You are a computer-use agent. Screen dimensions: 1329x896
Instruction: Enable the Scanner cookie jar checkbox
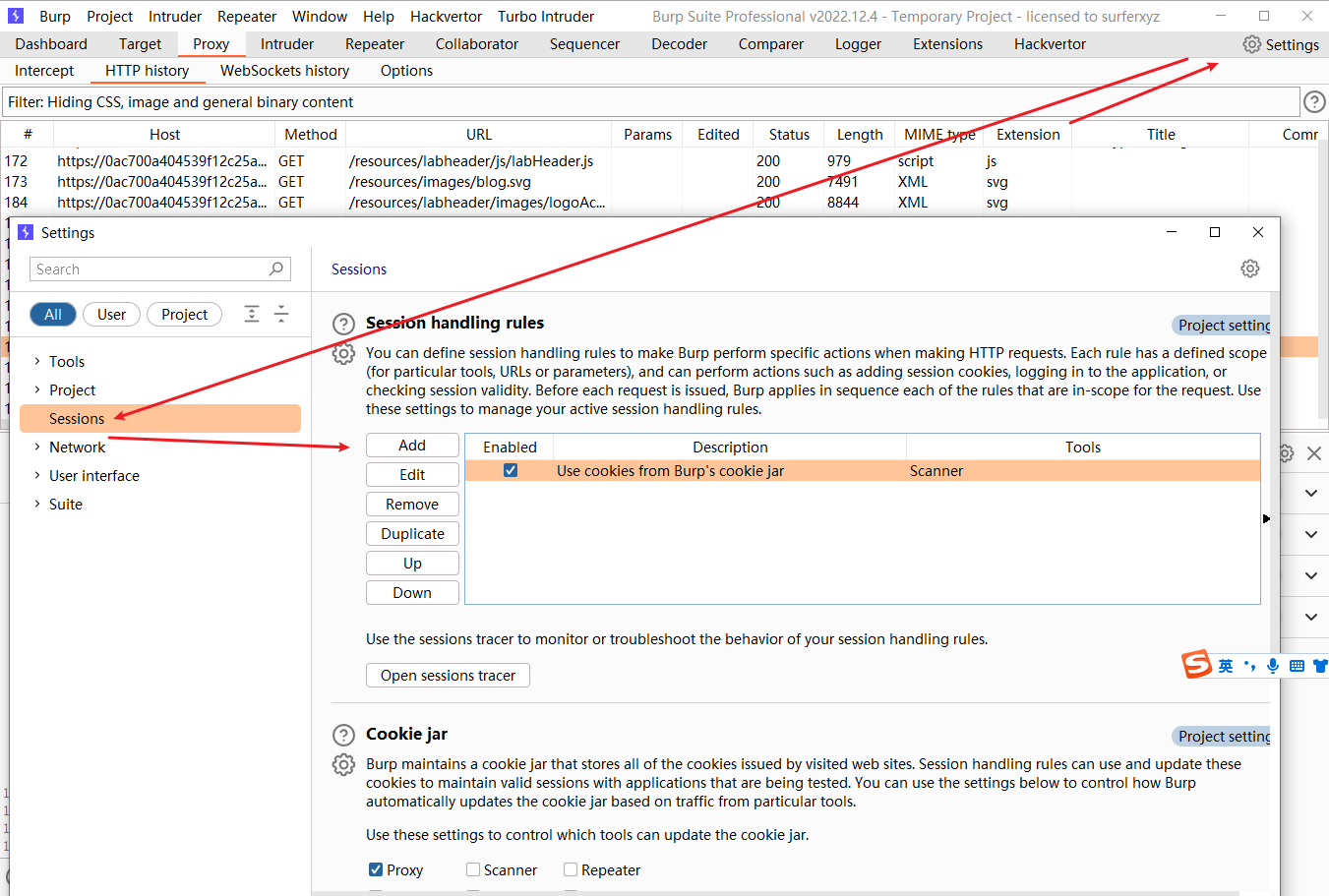tap(473, 869)
